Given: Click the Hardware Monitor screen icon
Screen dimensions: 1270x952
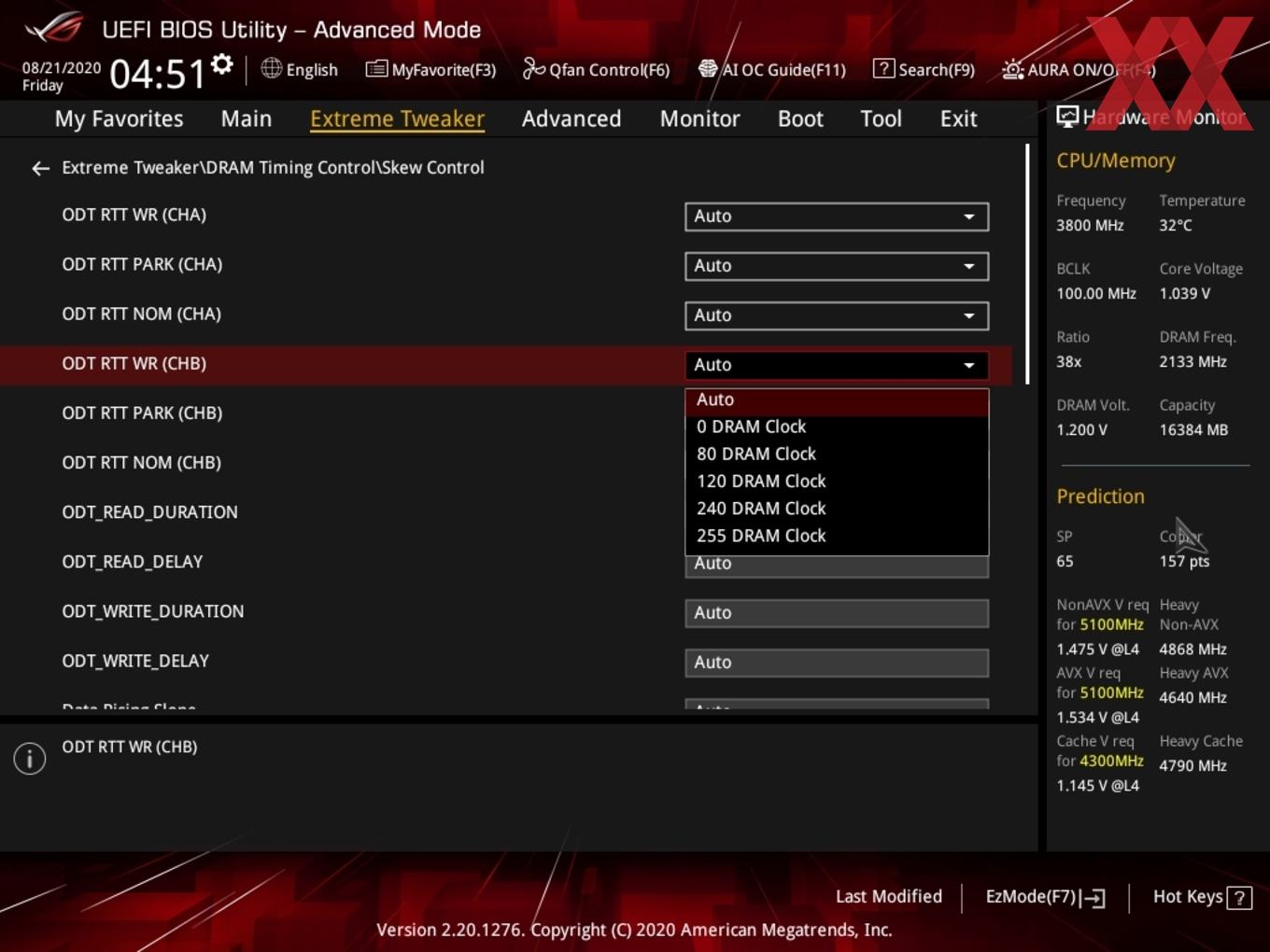Looking at the screenshot, I should [x=1067, y=117].
